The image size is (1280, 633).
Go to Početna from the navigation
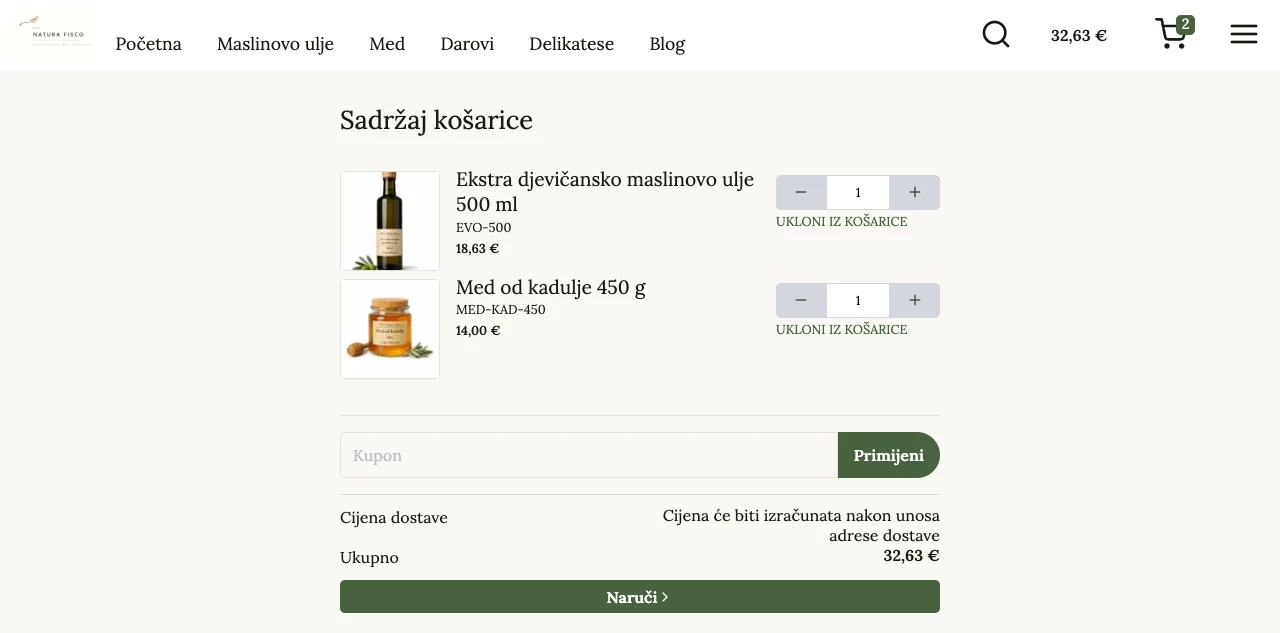point(148,44)
